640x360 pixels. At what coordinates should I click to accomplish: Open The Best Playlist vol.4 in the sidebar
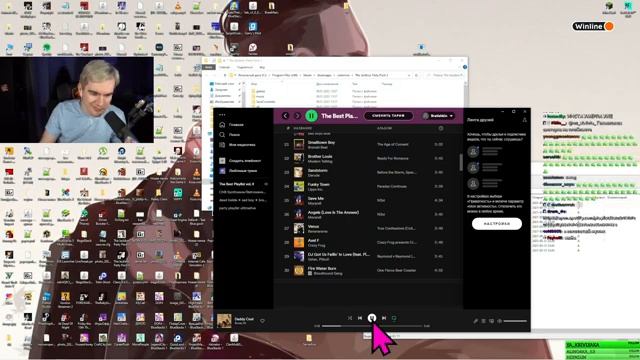[236, 184]
